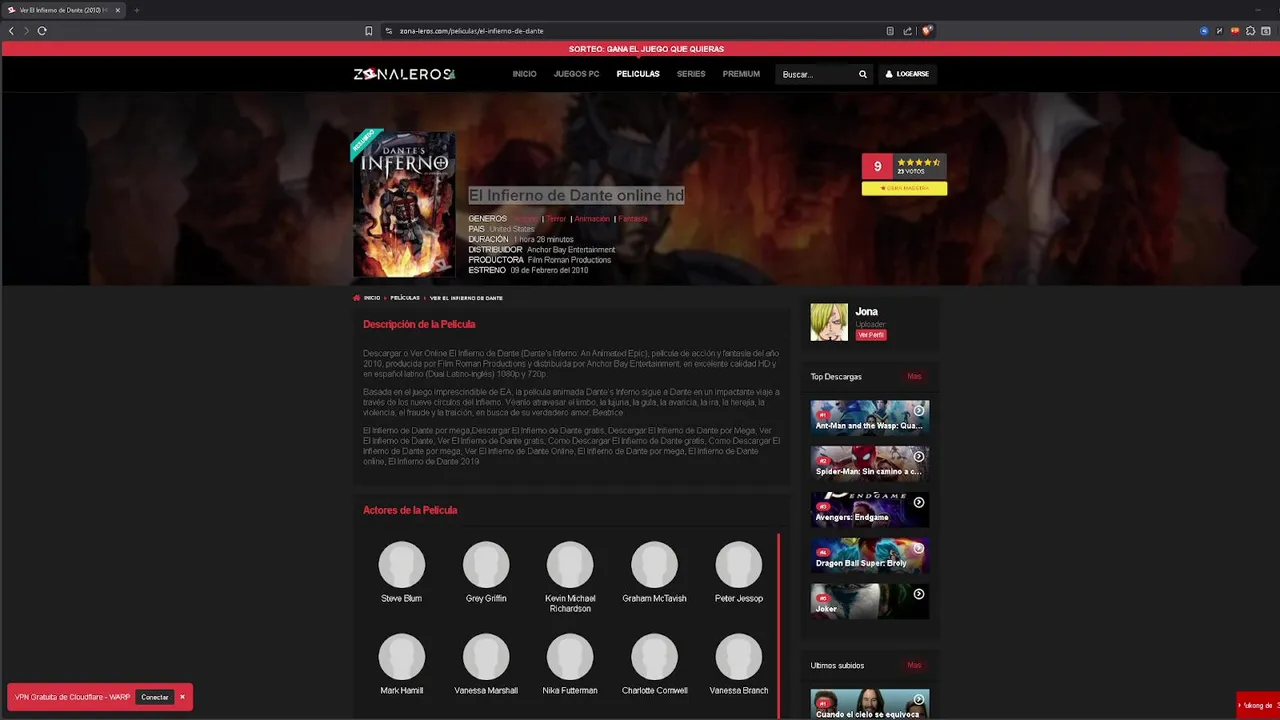Open PELICULAS menu item
This screenshot has width=1280, height=720.
(638, 74)
